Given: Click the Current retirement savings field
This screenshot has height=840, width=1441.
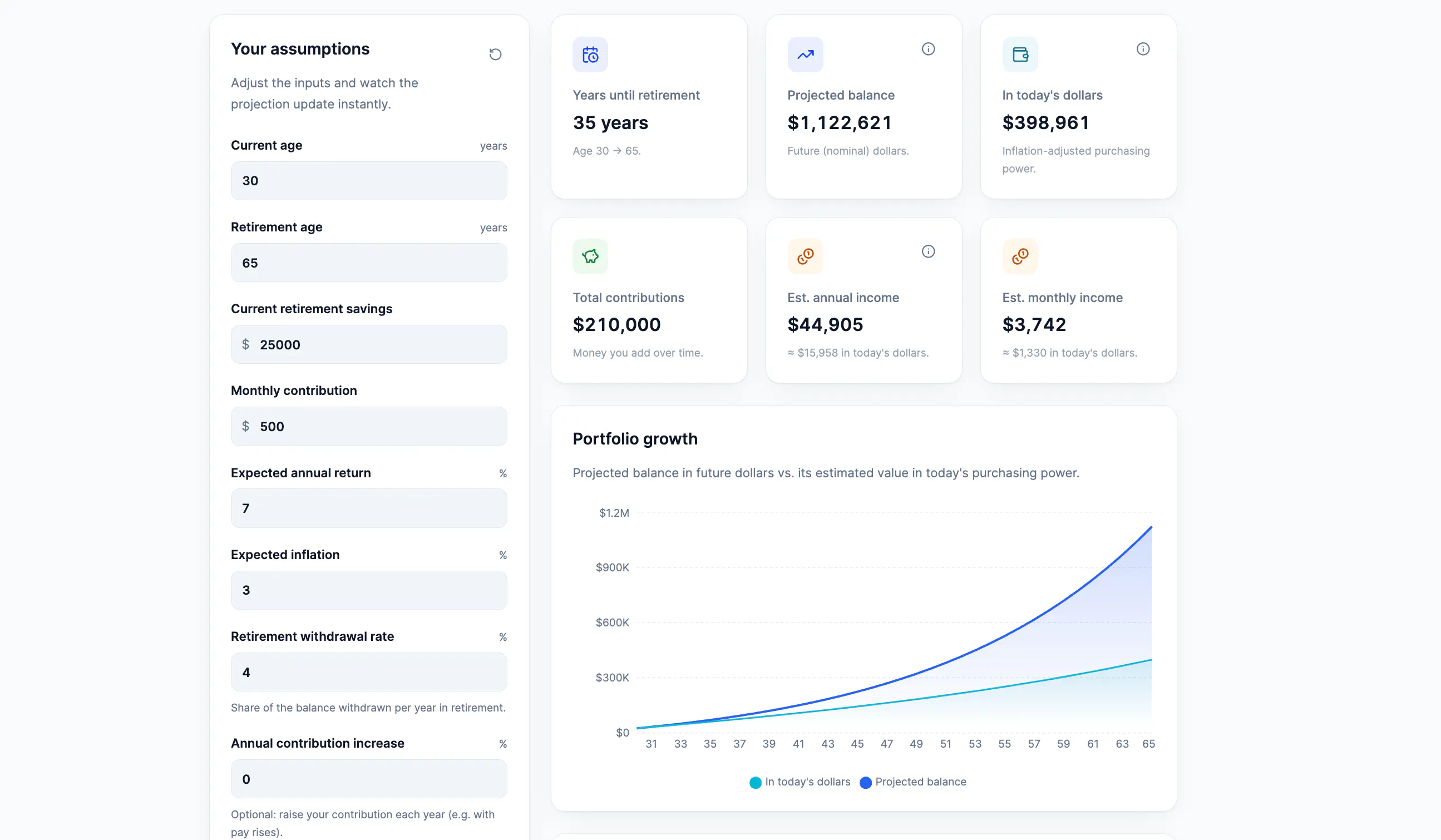Looking at the screenshot, I should [369, 345].
